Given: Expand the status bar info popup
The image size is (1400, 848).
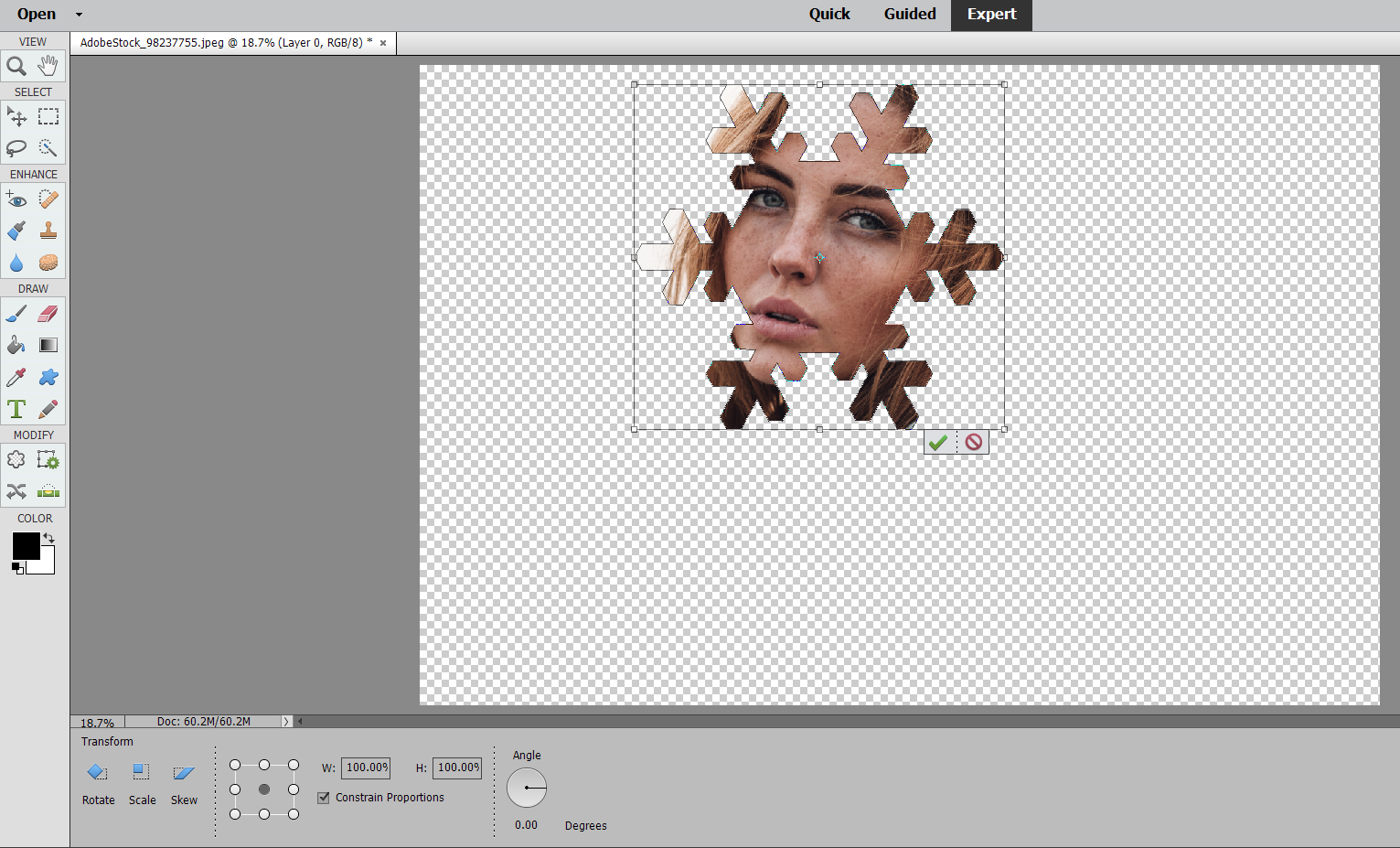Looking at the screenshot, I should 286,721.
